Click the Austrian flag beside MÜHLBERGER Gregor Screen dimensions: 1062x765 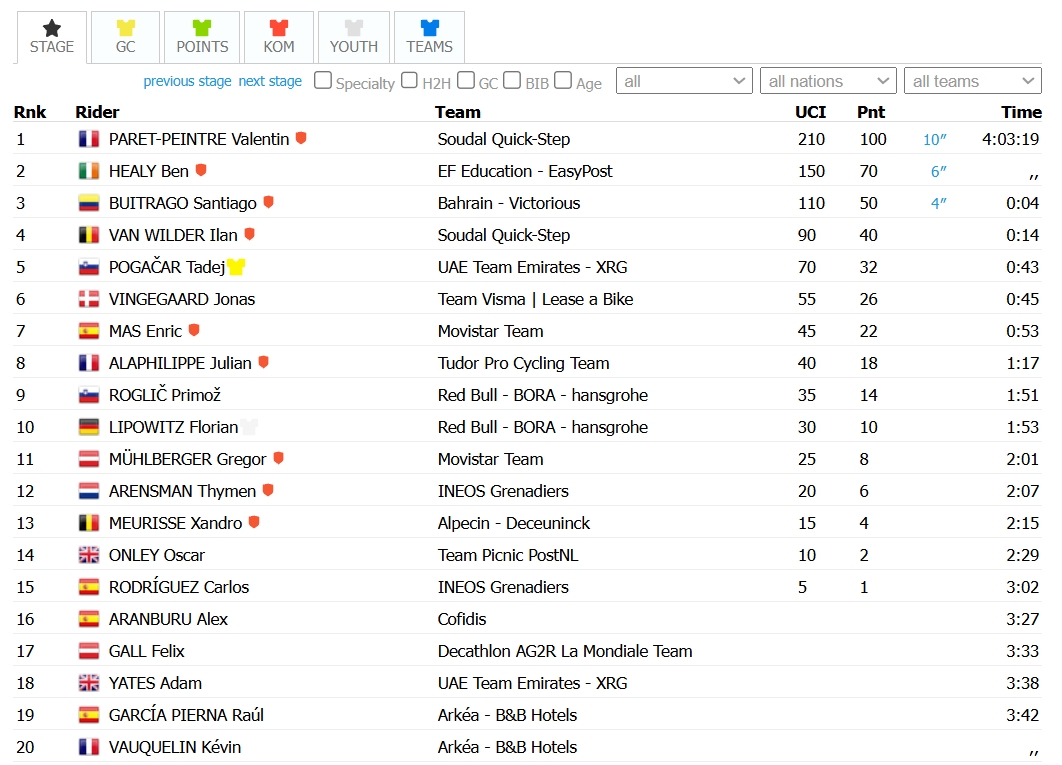pyautogui.click(x=89, y=459)
